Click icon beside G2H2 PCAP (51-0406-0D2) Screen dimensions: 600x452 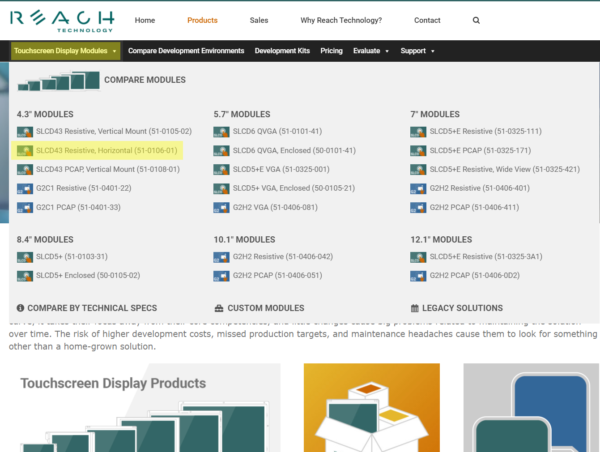click(418, 276)
